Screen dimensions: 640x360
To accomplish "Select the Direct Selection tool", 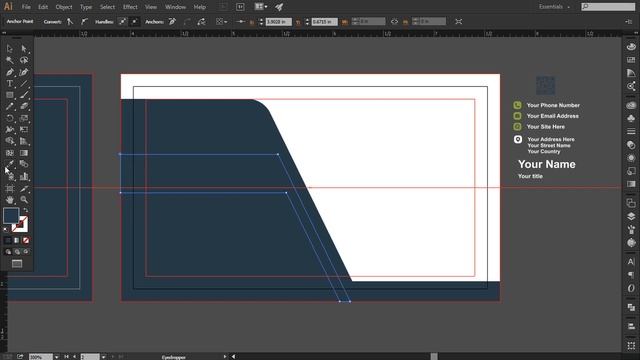I will (x=24, y=49).
